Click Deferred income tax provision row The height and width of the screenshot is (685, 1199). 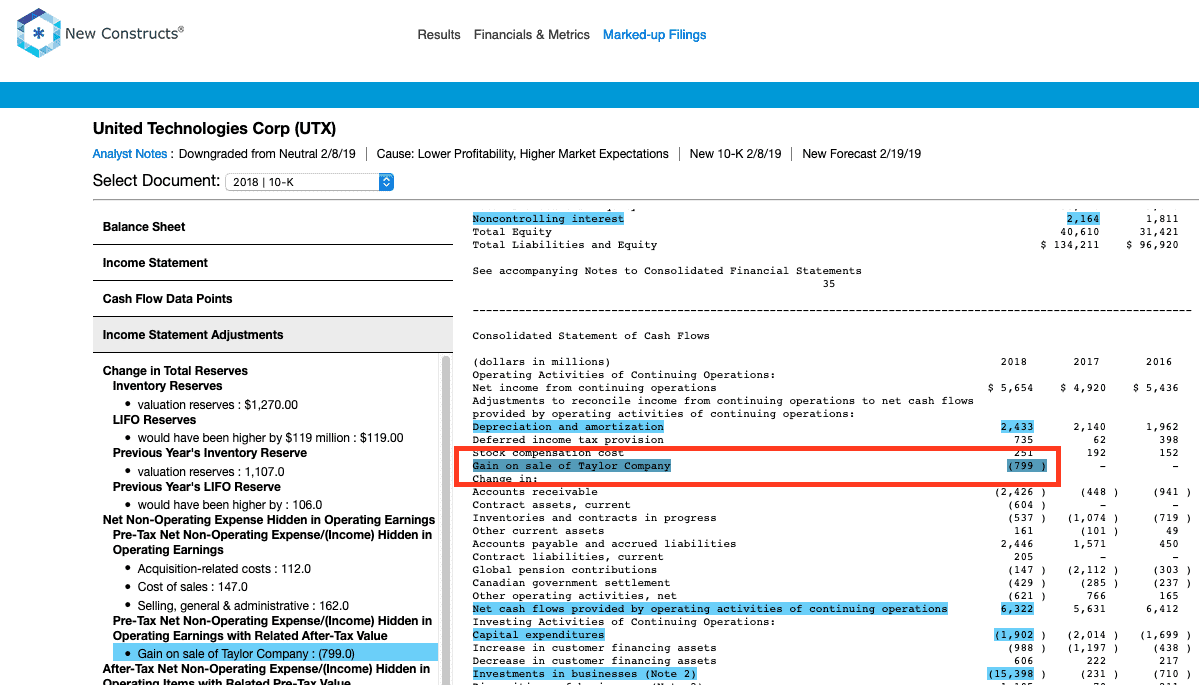pyautogui.click(x=568, y=440)
